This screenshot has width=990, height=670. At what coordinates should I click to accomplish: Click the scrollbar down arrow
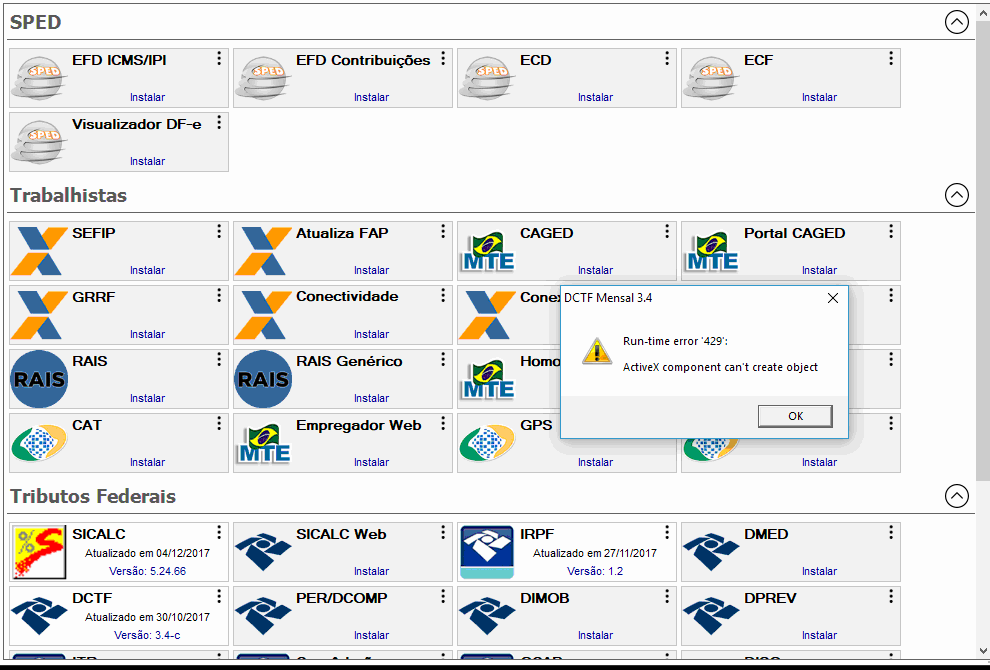pos(982,650)
